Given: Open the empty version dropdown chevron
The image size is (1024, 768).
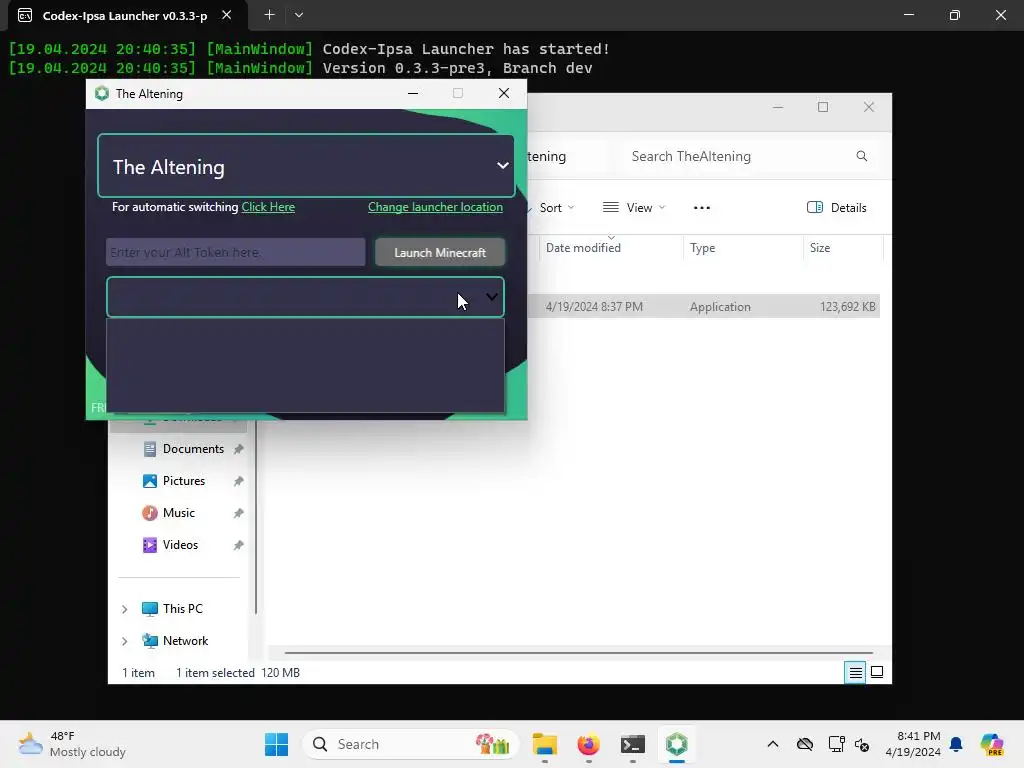Looking at the screenshot, I should click(x=492, y=297).
